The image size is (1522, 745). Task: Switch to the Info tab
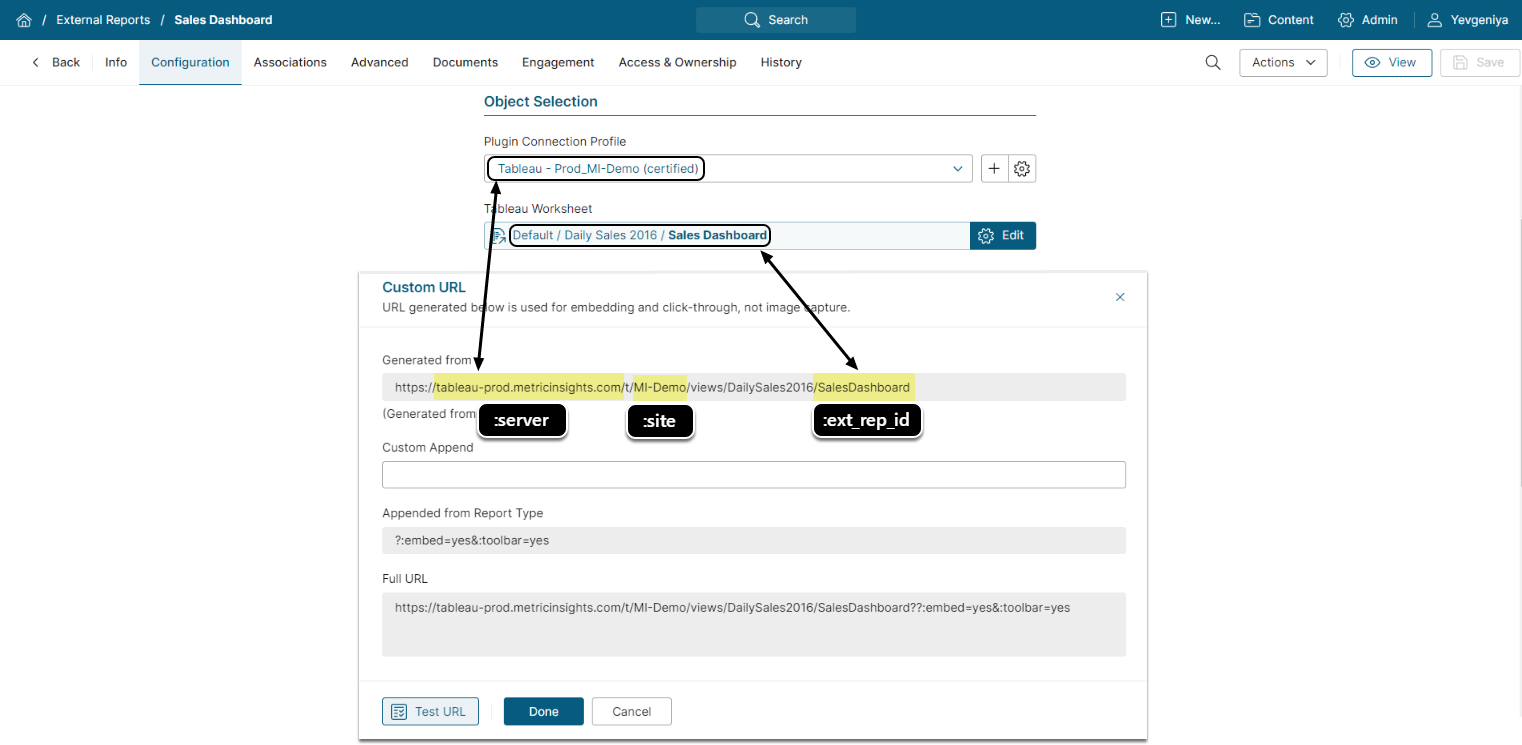[x=116, y=62]
